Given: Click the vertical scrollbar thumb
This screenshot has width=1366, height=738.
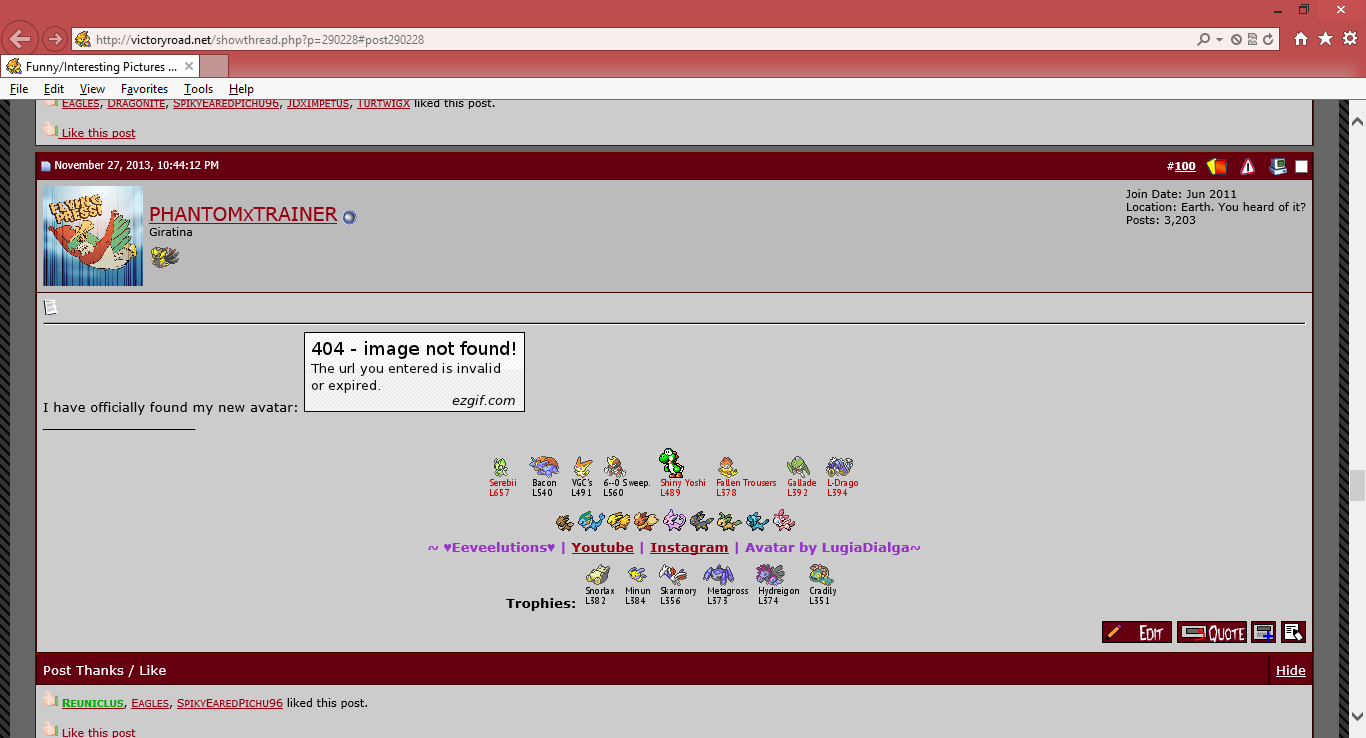Looking at the screenshot, I should coord(1357,485).
